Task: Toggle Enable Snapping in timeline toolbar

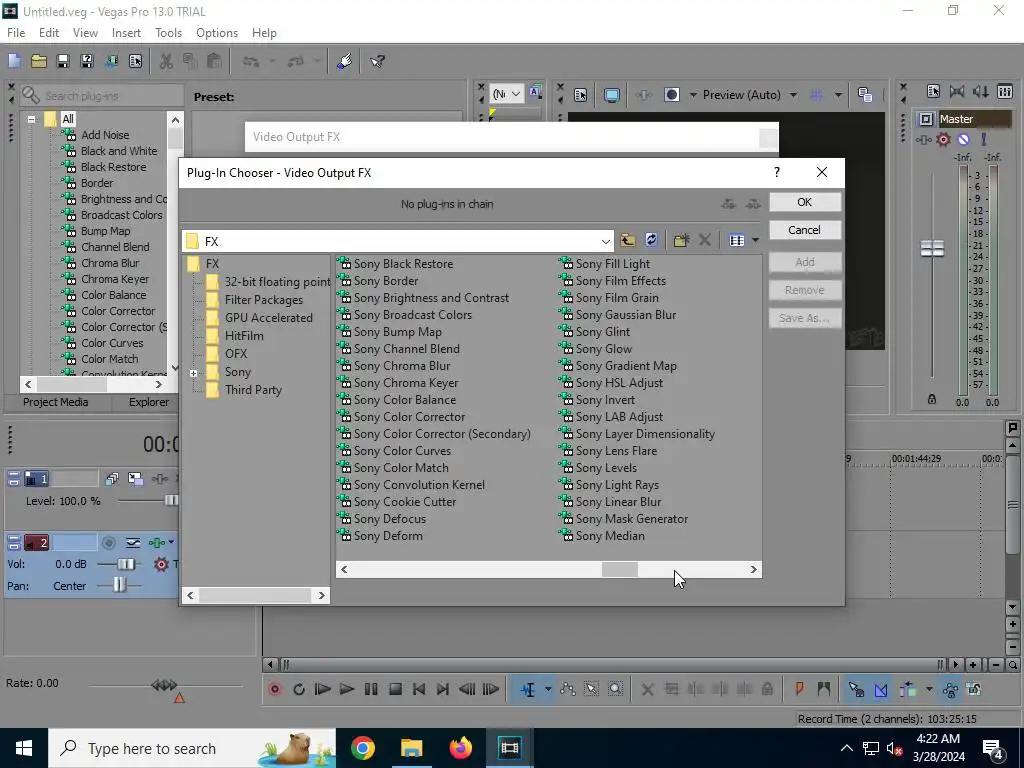Action: 856,689
